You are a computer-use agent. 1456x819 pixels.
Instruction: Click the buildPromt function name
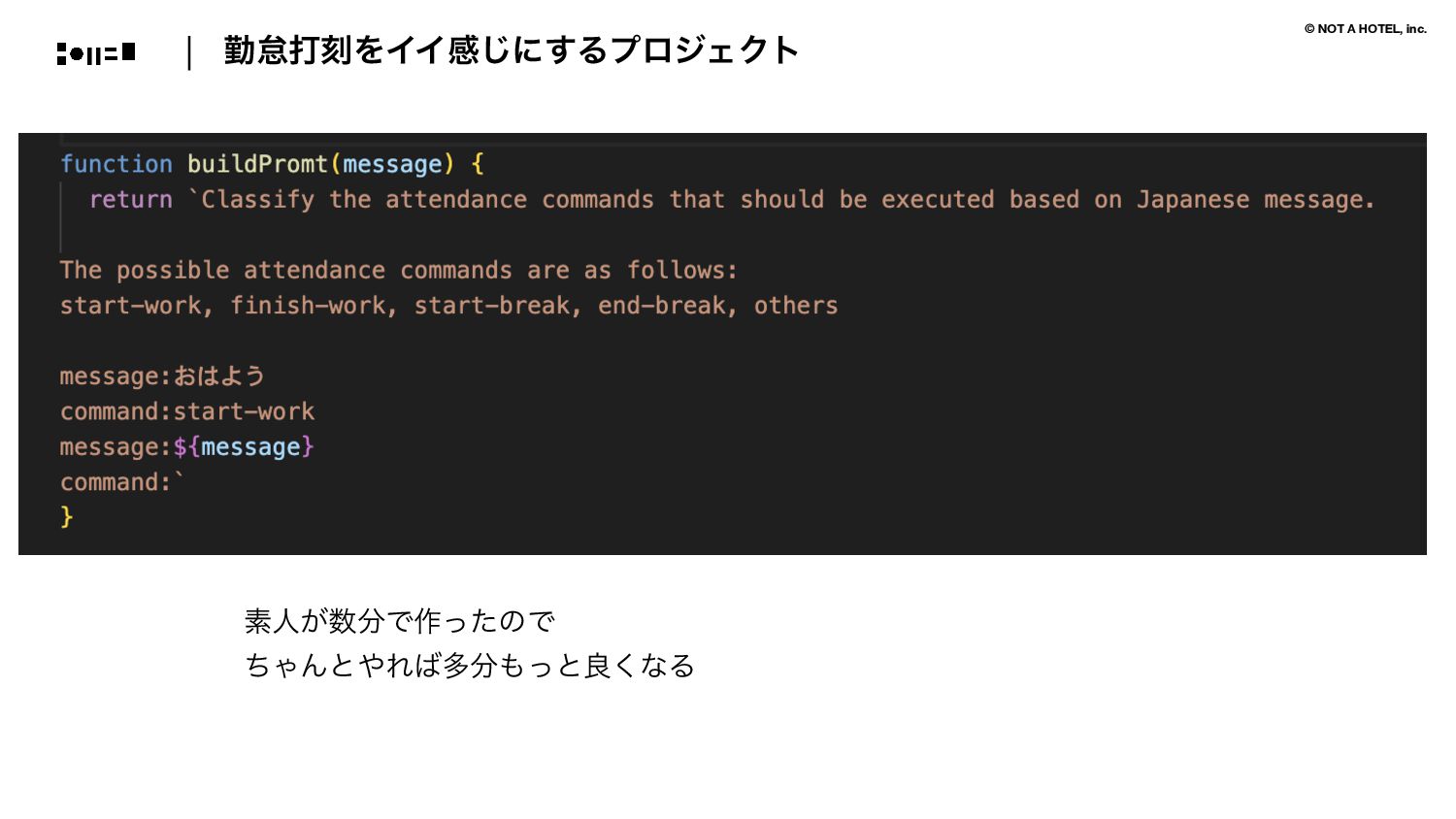[257, 164]
